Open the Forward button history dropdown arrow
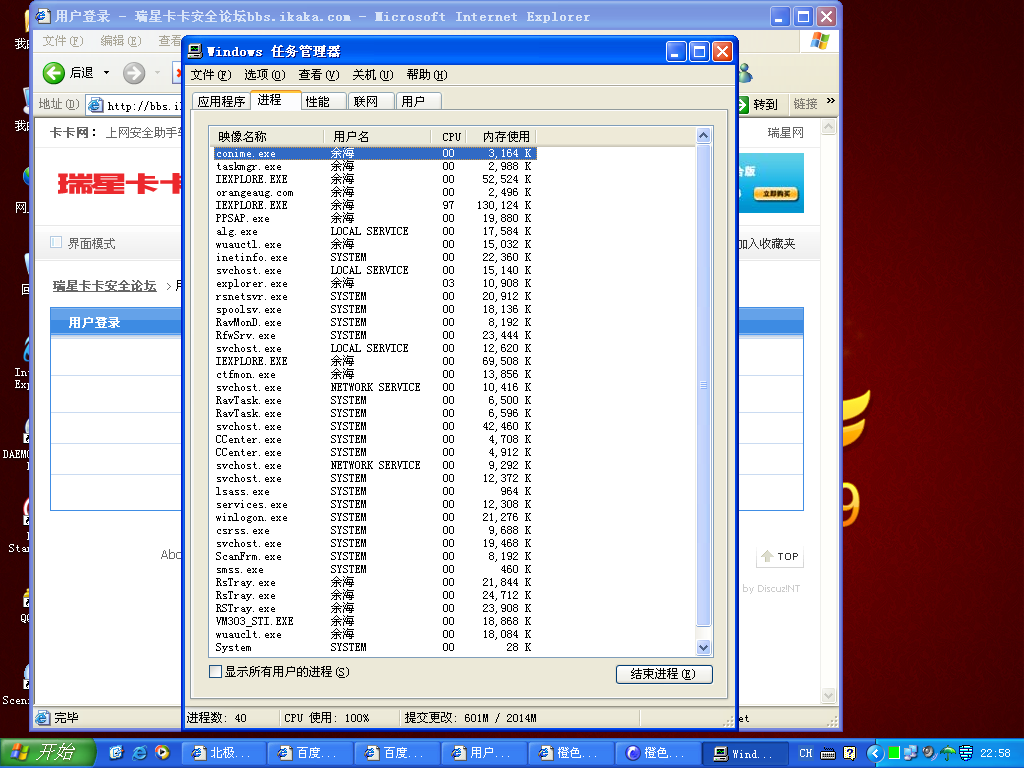This screenshot has height=768, width=1024. (157, 72)
